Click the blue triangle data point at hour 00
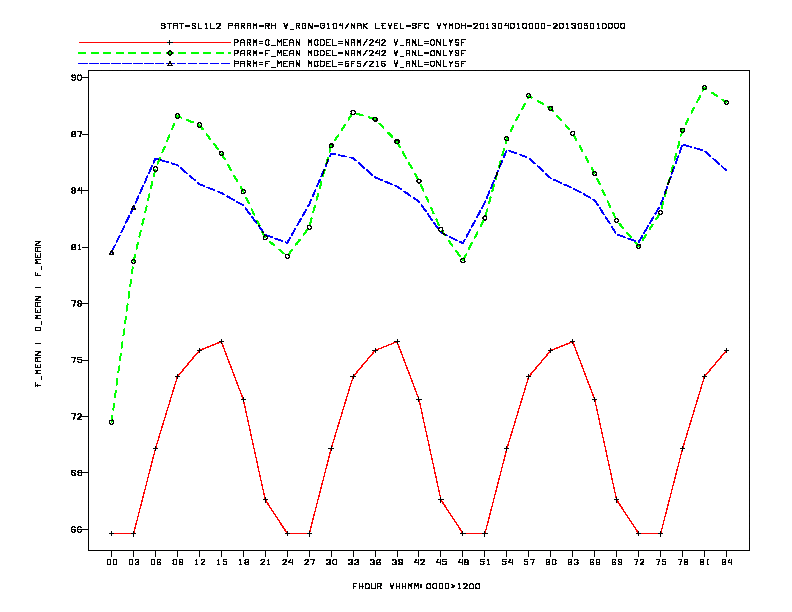 click(112, 252)
